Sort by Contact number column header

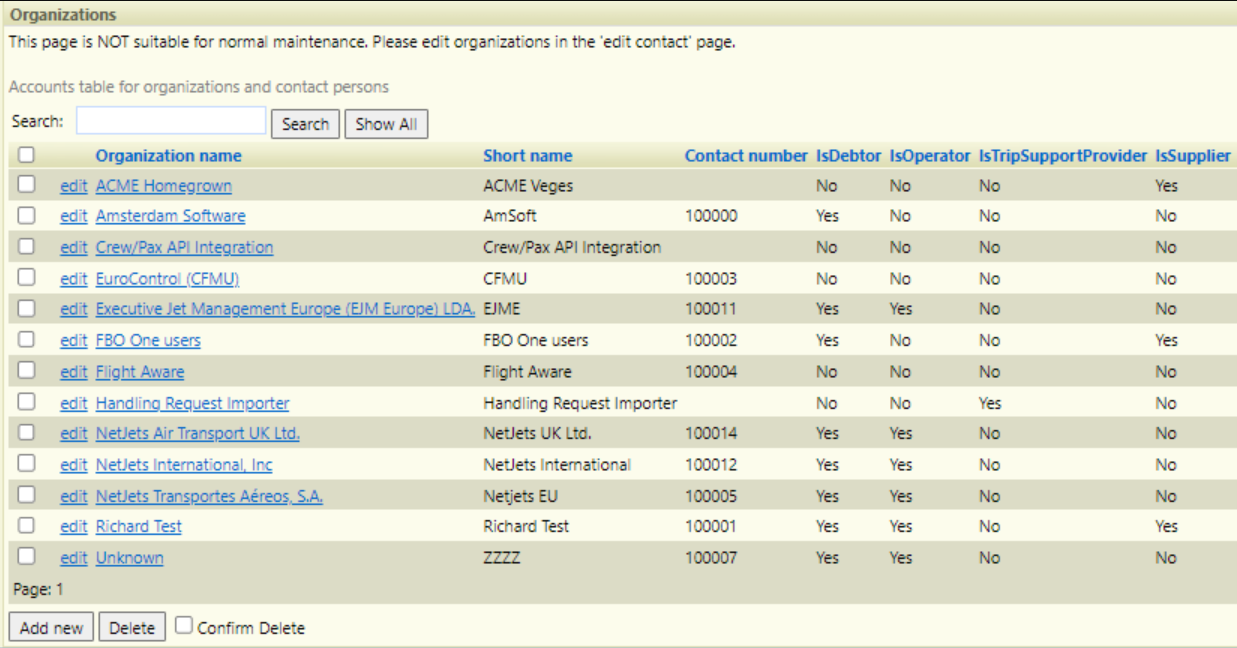[746, 156]
